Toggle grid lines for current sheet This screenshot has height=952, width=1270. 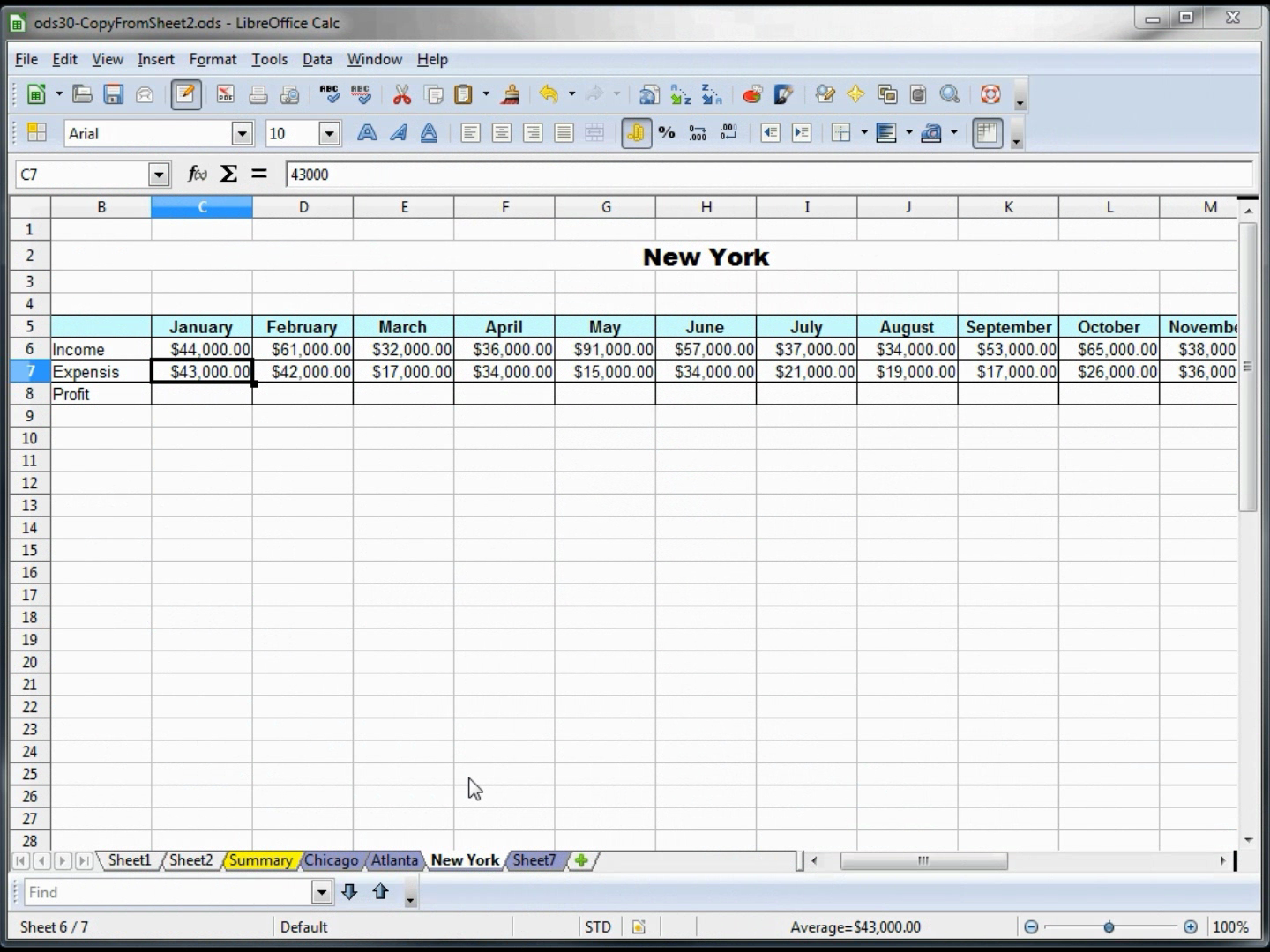(987, 133)
